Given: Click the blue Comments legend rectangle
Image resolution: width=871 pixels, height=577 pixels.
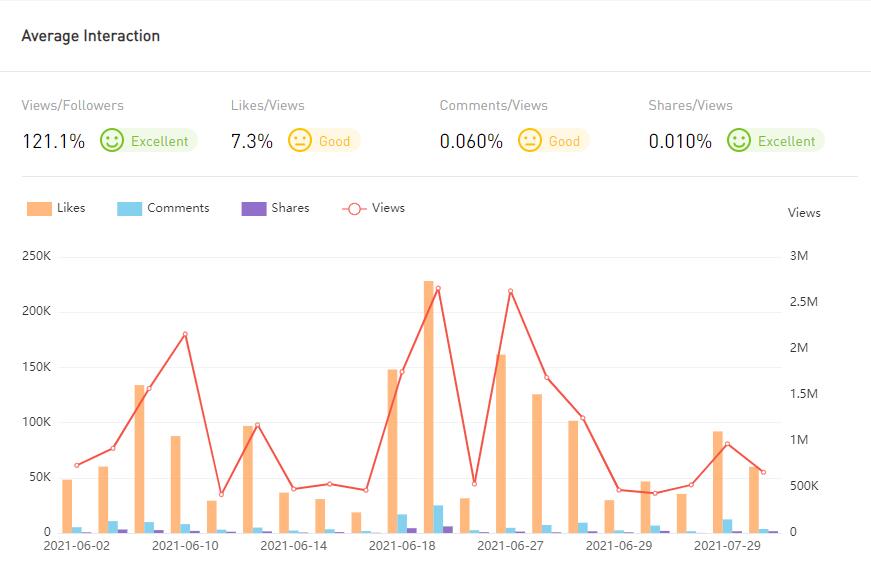Looking at the screenshot, I should tap(129, 209).
